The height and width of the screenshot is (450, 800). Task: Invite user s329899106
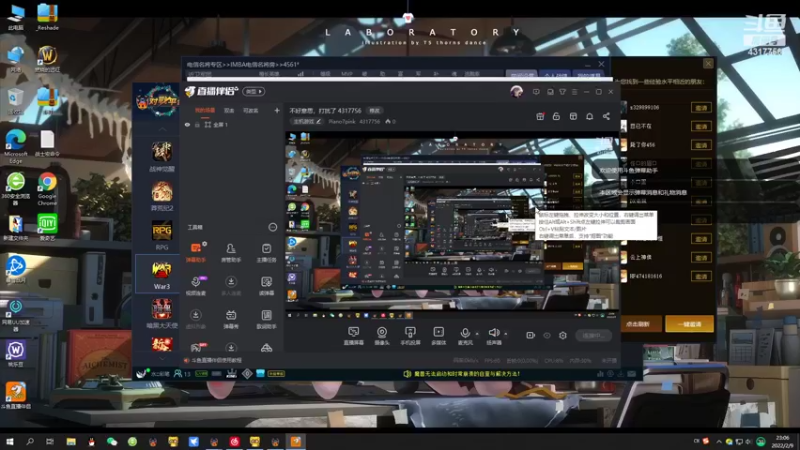702,108
